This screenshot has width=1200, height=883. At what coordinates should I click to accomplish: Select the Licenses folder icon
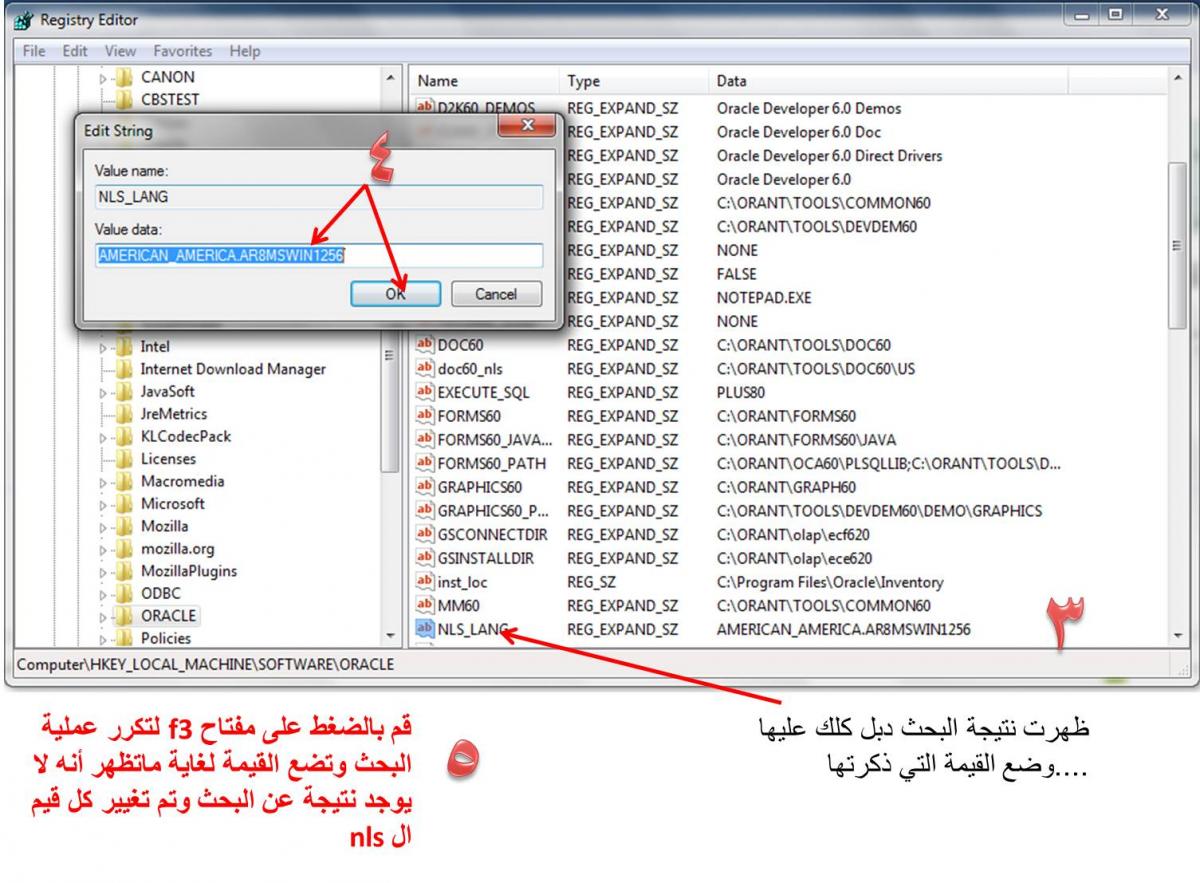[124, 459]
